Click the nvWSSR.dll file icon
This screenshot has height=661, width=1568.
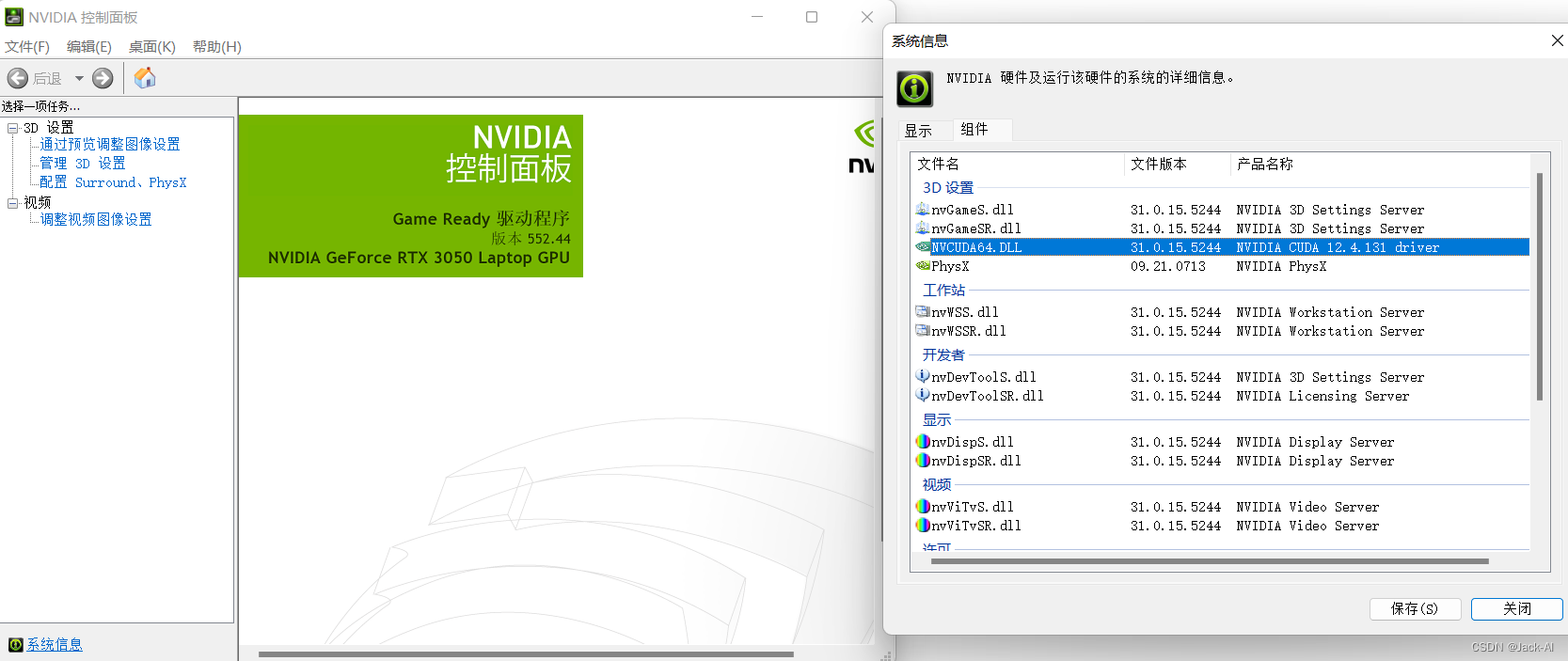point(923,330)
